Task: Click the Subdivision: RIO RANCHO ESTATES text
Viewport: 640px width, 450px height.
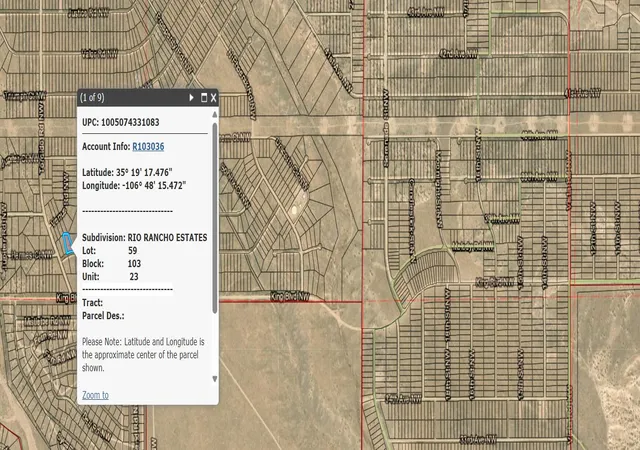Action: [144, 237]
